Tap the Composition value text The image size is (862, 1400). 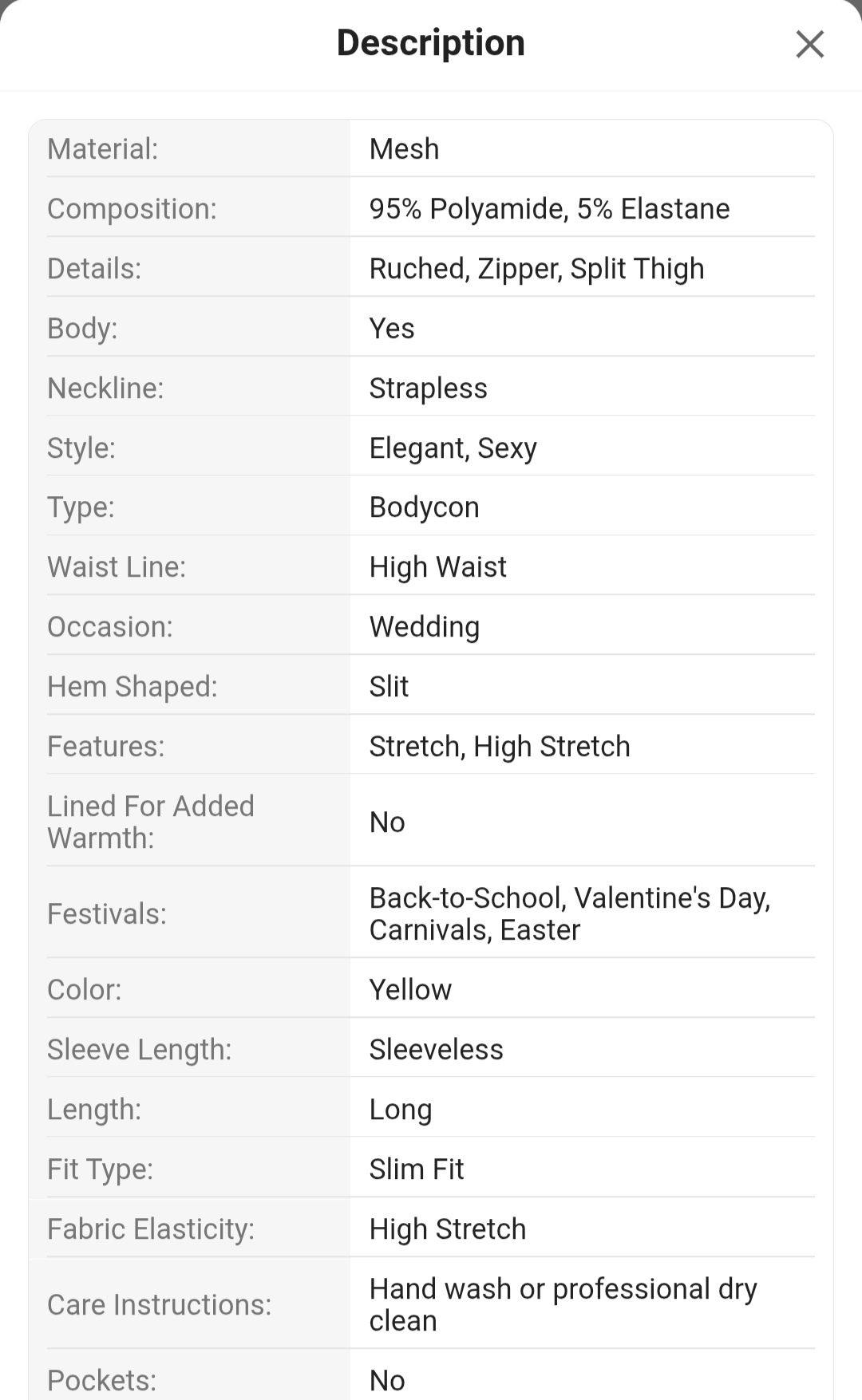coord(549,209)
